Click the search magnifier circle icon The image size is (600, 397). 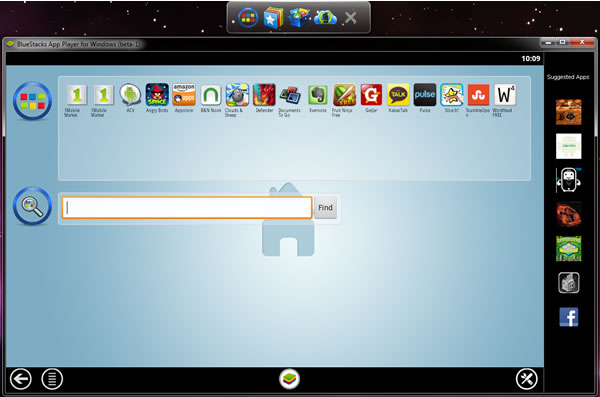tap(33, 206)
